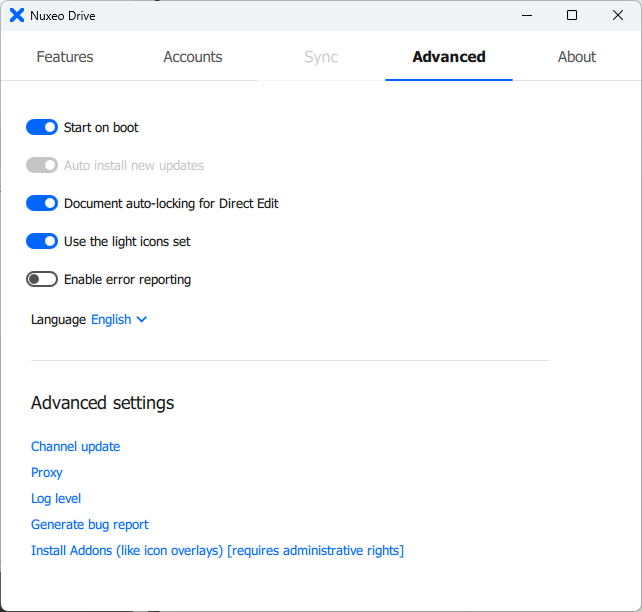
Task: Click Generate bug report
Action: (x=90, y=525)
